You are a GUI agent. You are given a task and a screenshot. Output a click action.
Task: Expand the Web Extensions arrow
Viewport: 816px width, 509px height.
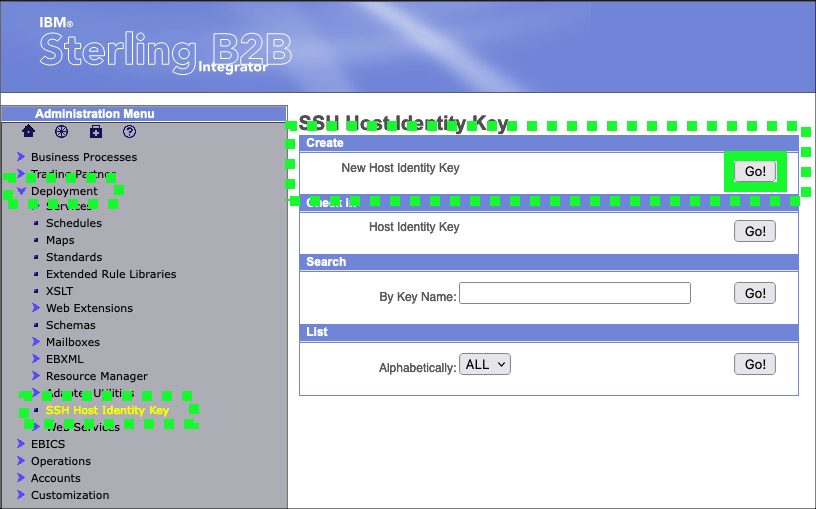click(36, 308)
